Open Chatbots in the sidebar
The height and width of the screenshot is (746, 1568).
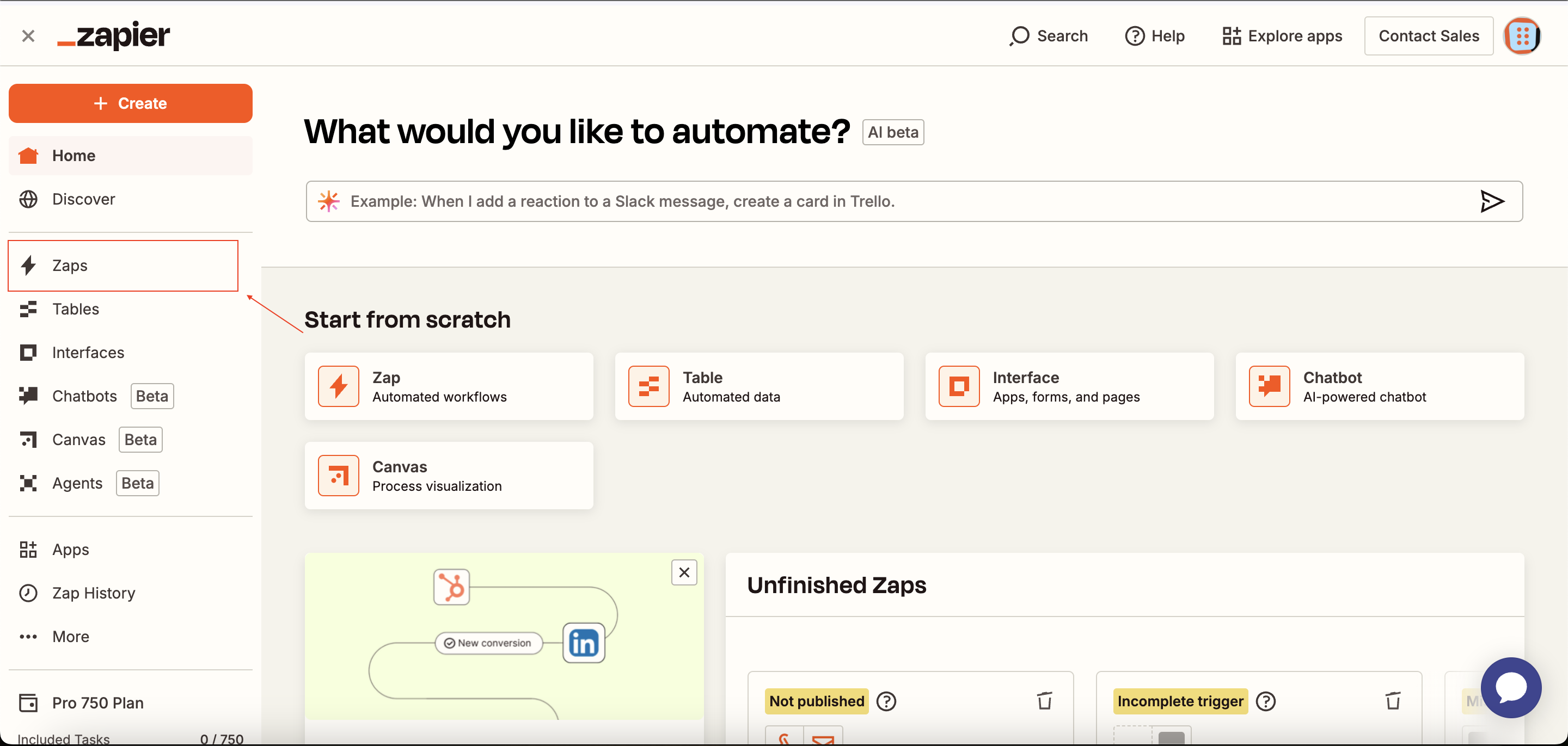pos(130,396)
